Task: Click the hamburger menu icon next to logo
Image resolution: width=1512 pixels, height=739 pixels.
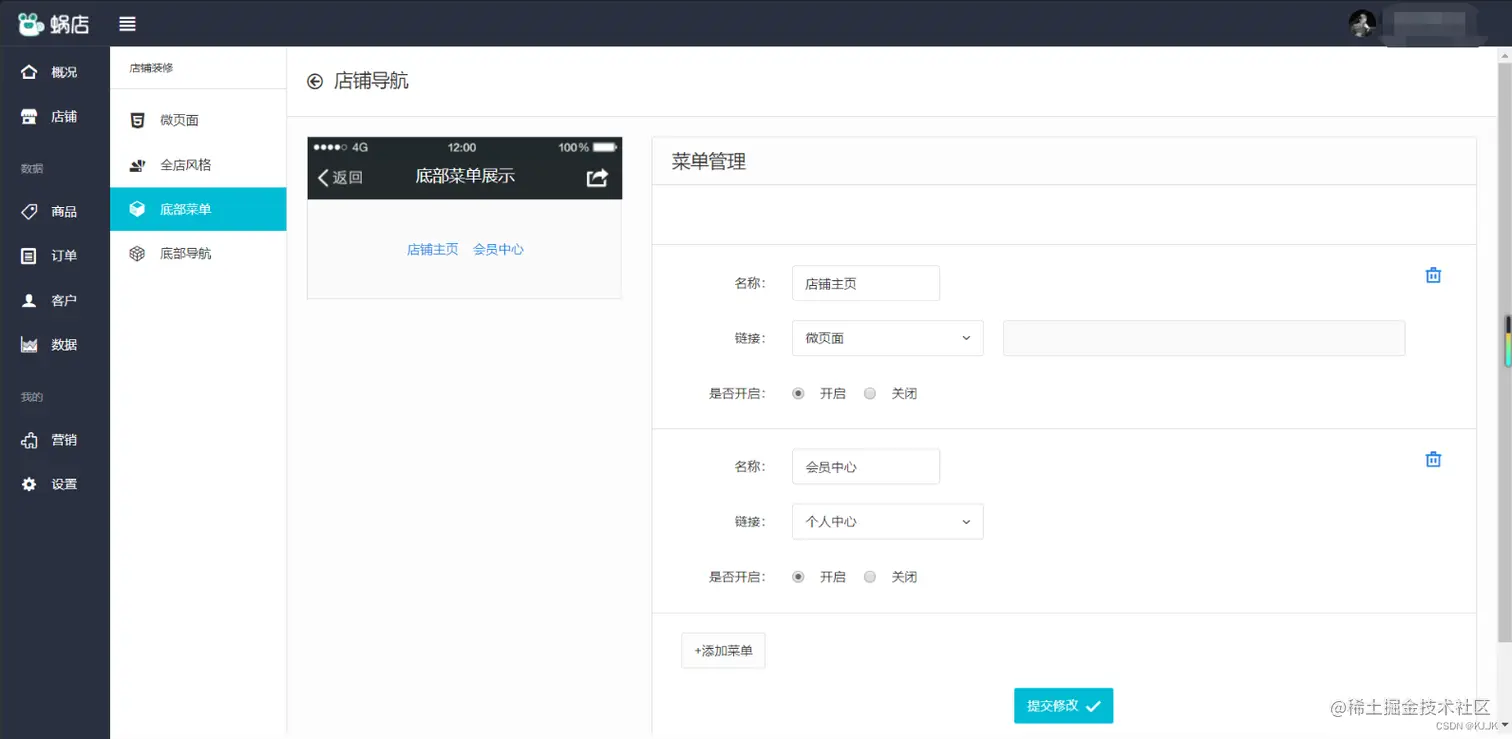Action: point(127,23)
